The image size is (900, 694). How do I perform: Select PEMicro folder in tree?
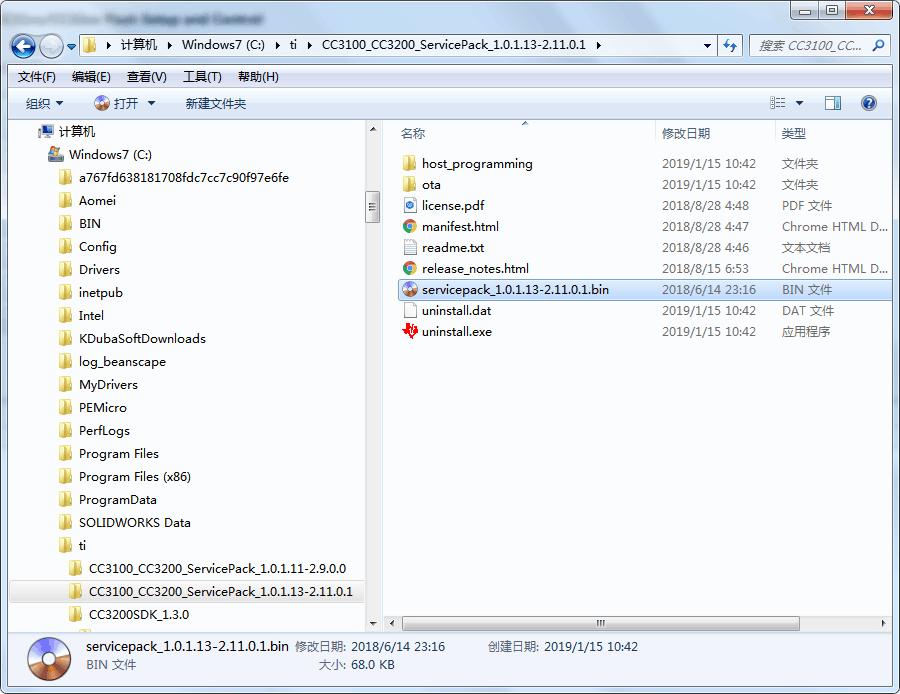(x=103, y=407)
